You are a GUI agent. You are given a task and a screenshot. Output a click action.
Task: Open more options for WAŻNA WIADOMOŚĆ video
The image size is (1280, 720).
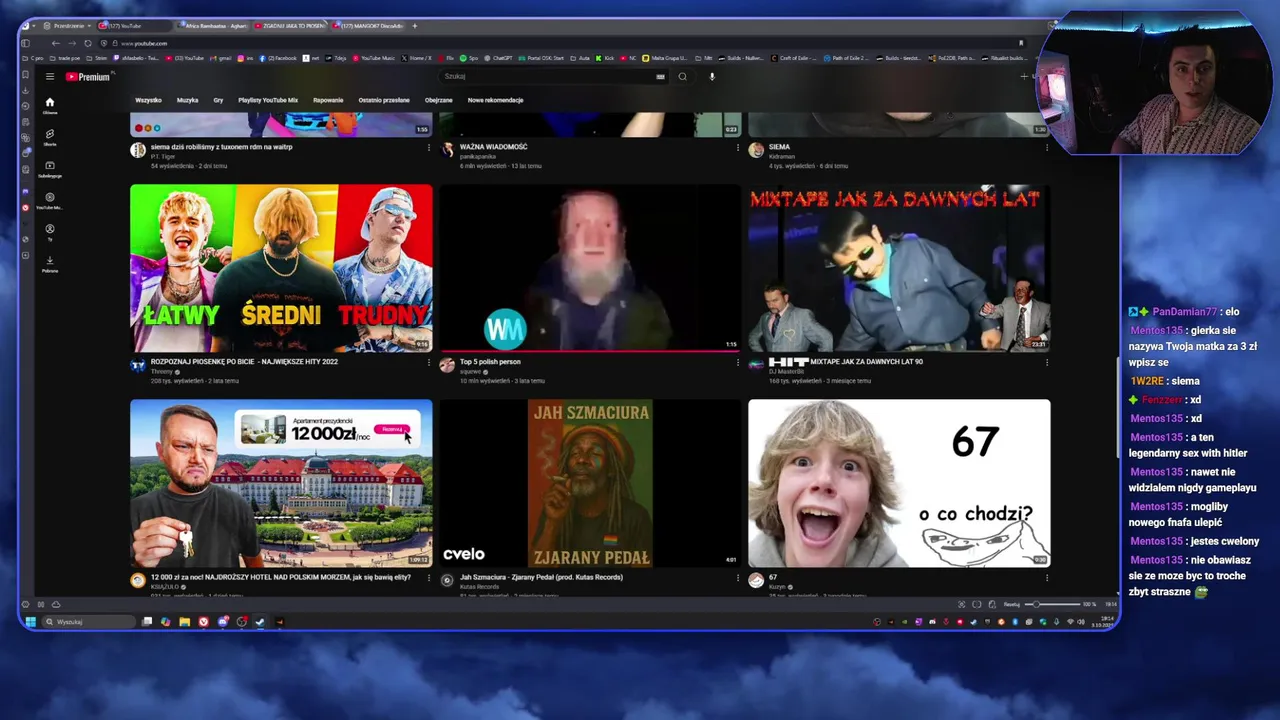pos(738,148)
